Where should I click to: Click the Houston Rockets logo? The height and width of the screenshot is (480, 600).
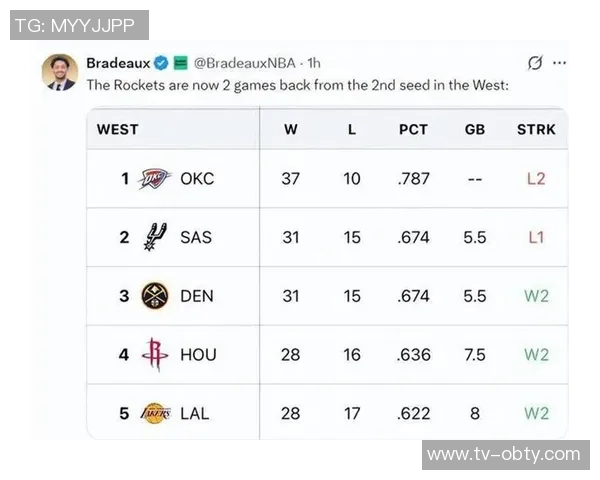(155, 354)
